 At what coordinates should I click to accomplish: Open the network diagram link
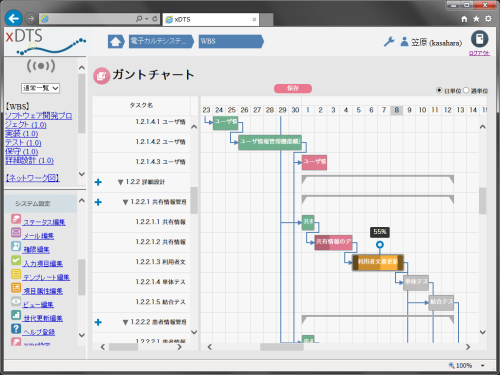pyautogui.click(x=32, y=178)
